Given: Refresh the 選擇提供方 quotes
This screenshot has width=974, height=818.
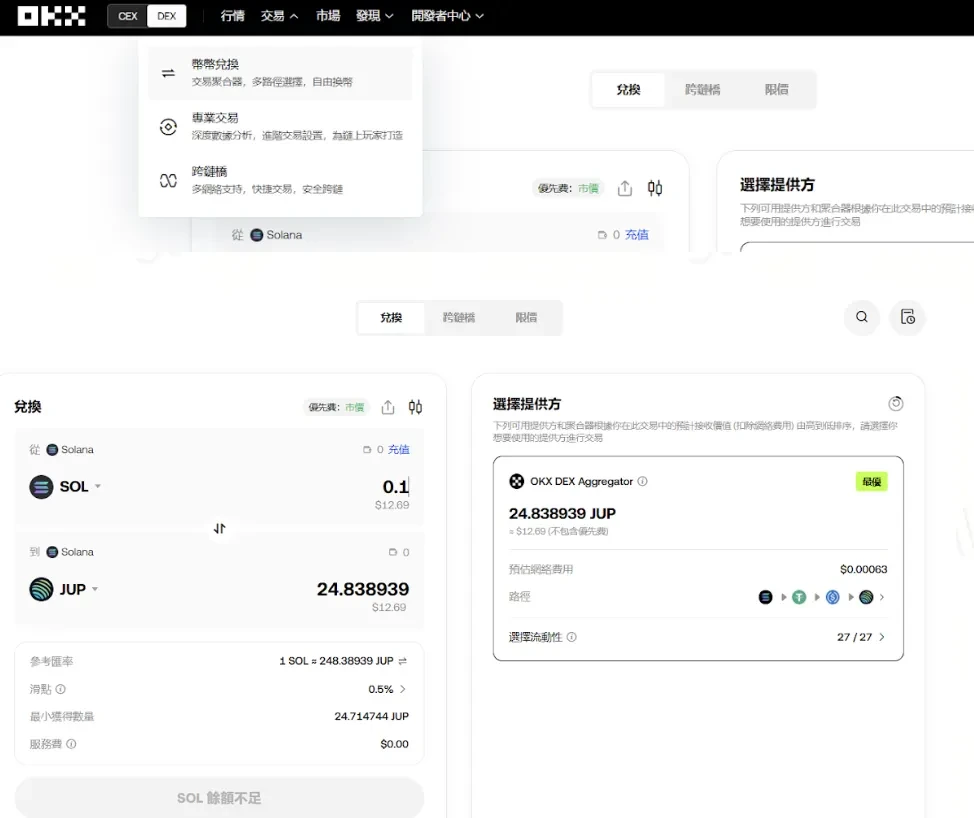Looking at the screenshot, I should pos(896,404).
